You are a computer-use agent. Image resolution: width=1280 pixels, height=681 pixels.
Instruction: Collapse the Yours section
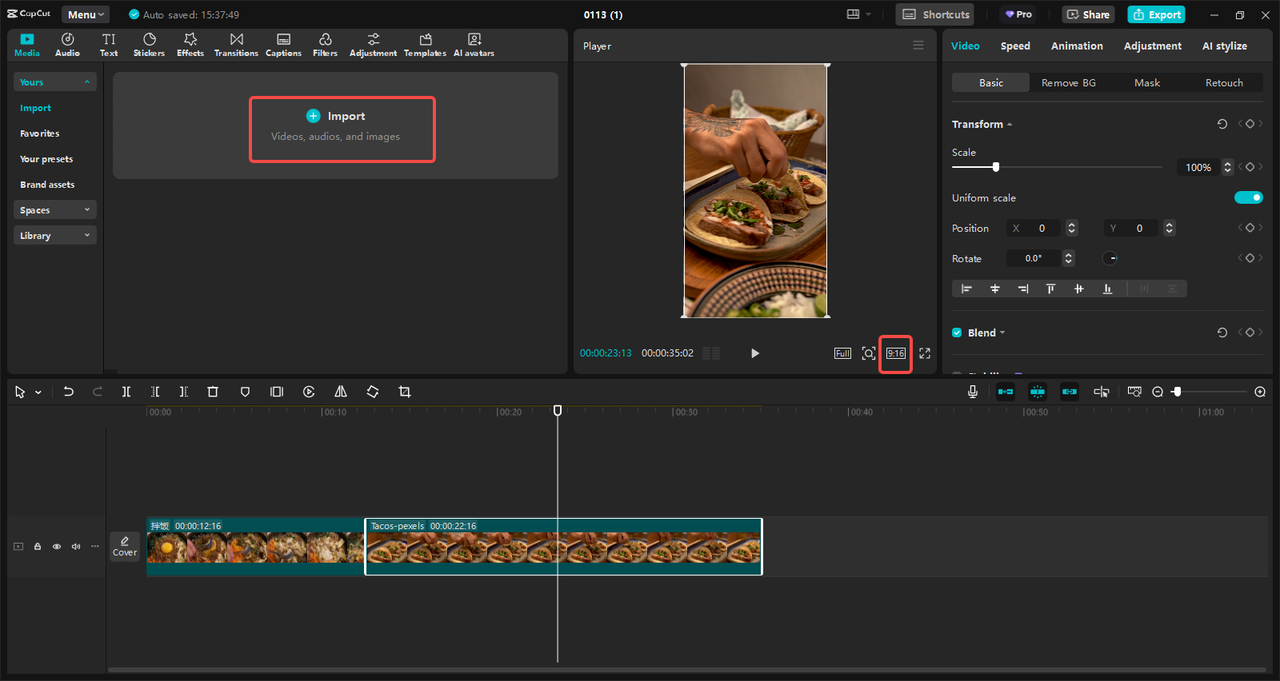55,82
